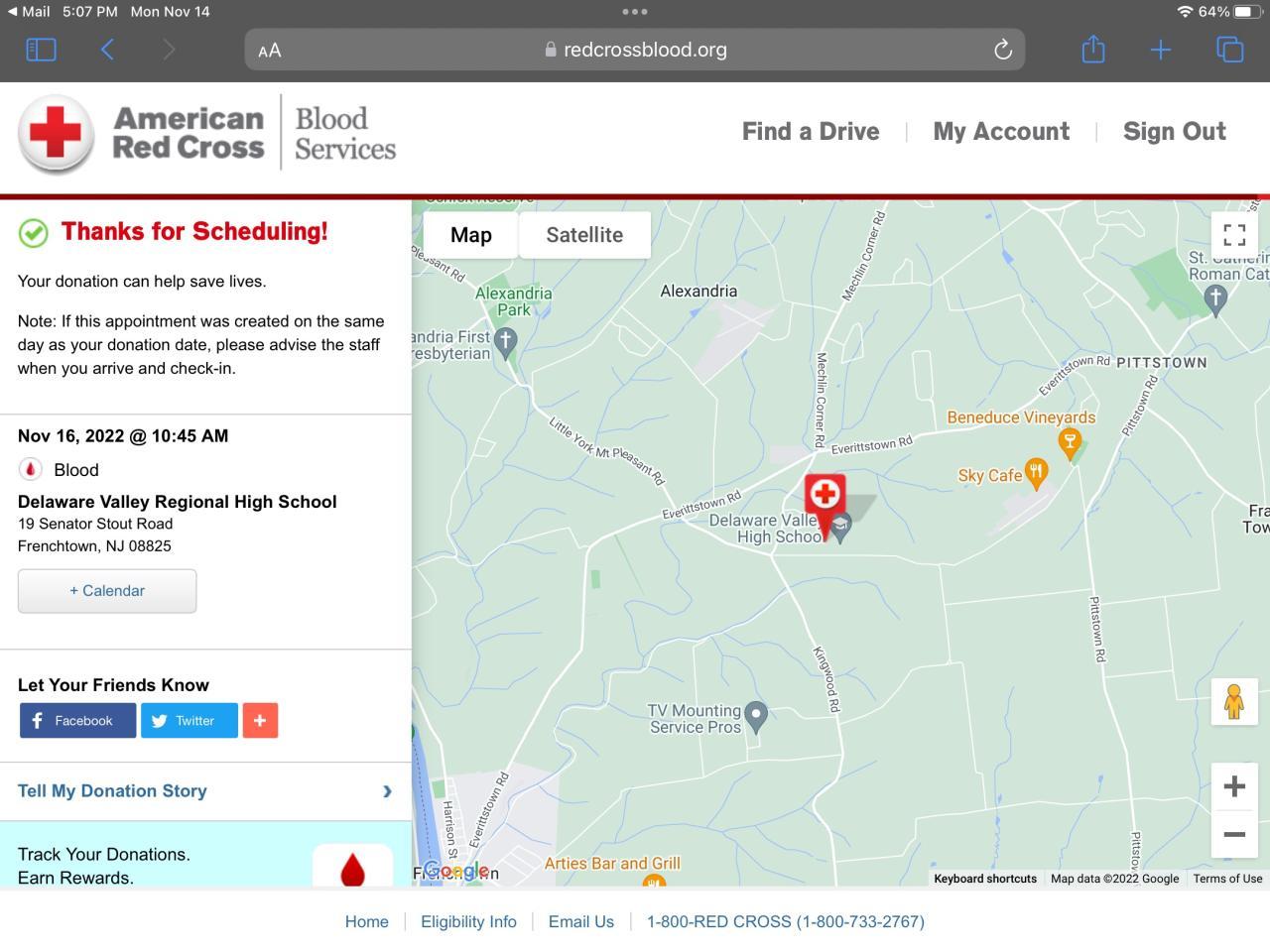Select Sky Cafe restaurant pin
1270x952 pixels.
click(x=1036, y=474)
